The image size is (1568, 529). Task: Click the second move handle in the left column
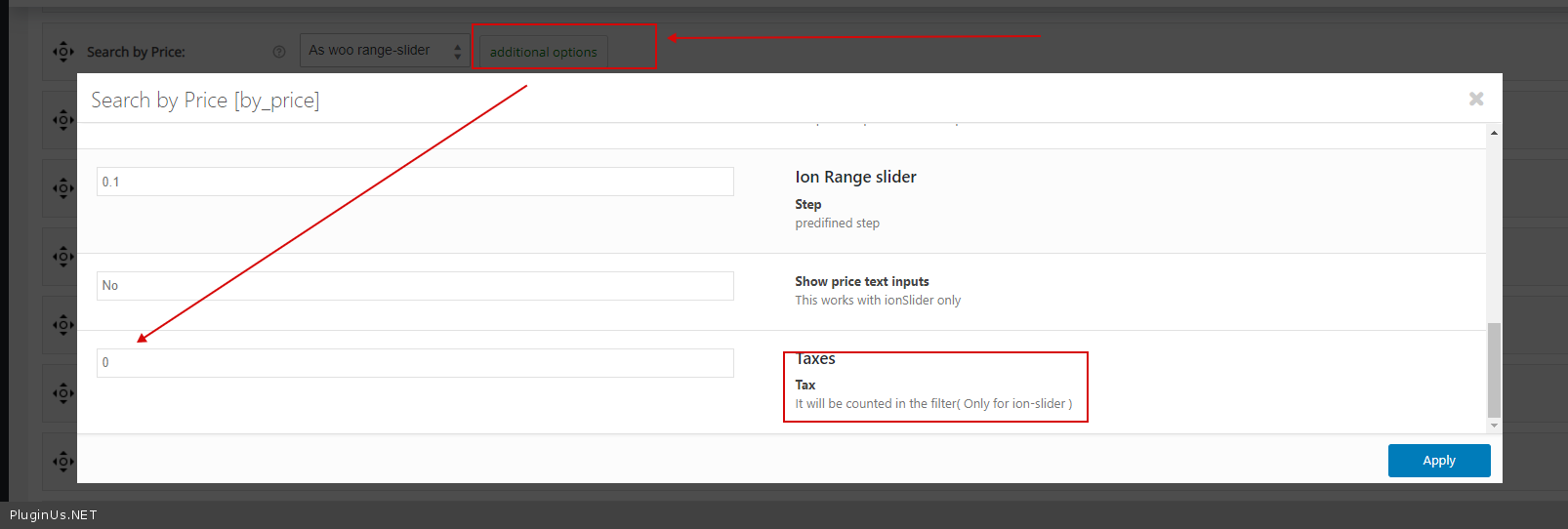click(x=63, y=120)
